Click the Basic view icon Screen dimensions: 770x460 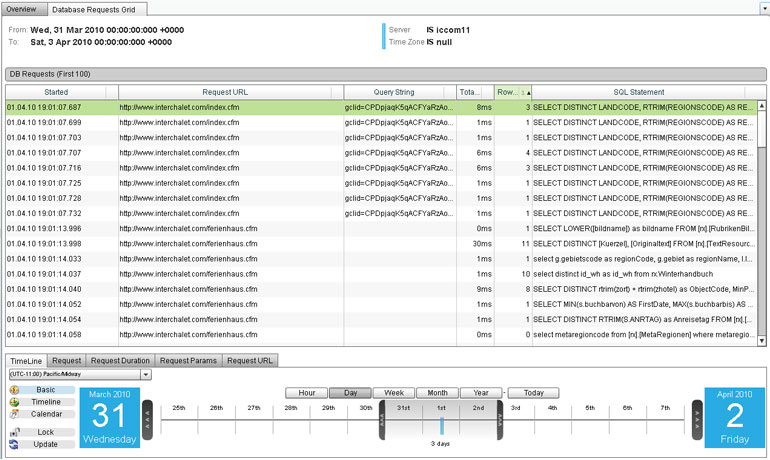(x=14, y=390)
